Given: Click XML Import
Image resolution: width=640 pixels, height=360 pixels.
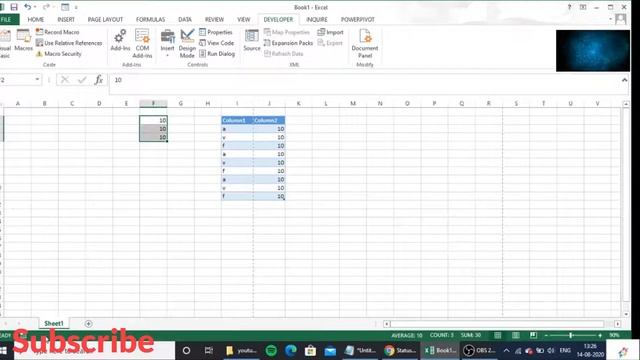Looking at the screenshot, I should click(x=331, y=32).
